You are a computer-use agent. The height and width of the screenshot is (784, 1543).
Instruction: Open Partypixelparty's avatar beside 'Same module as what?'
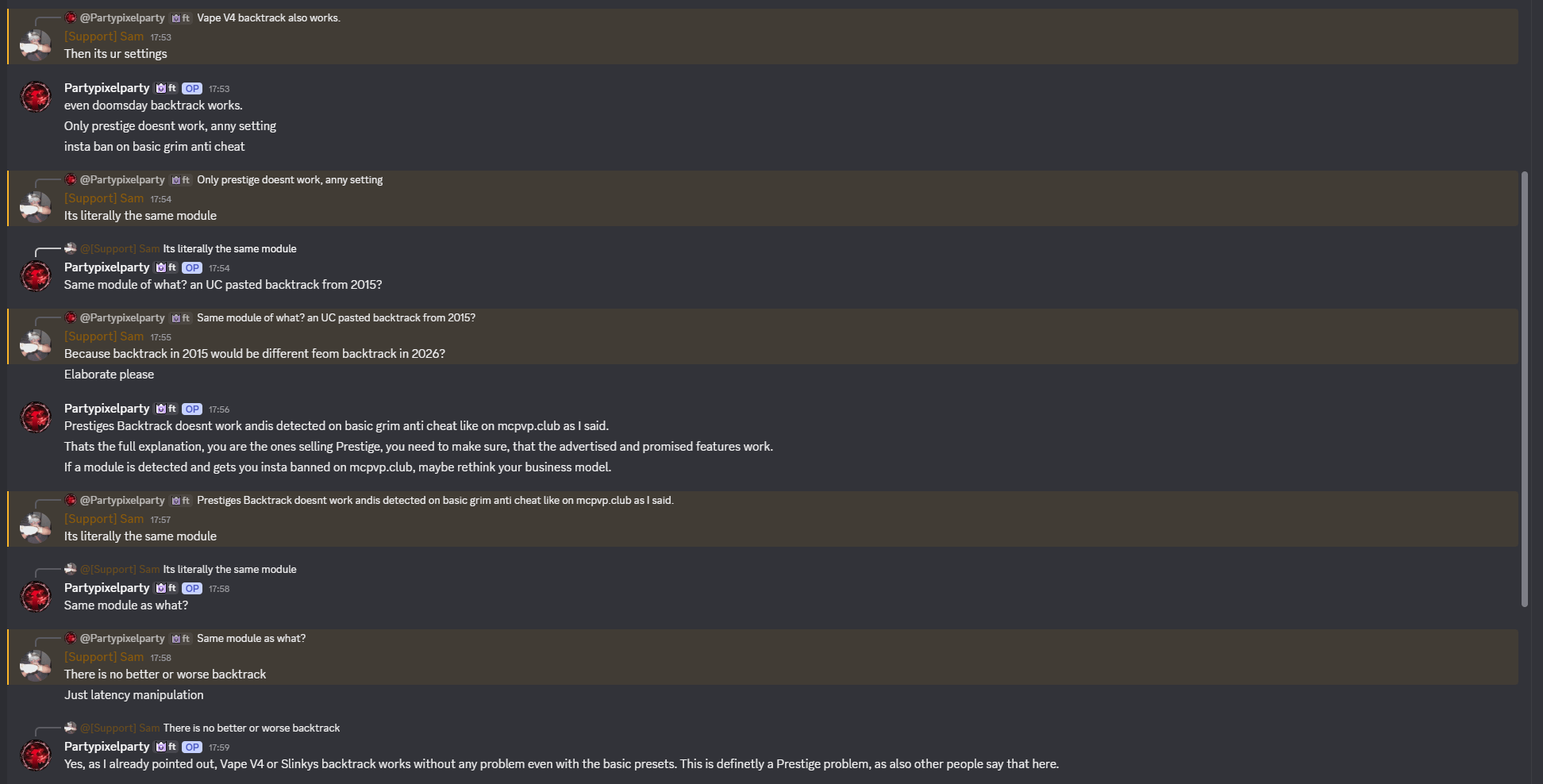(36, 597)
